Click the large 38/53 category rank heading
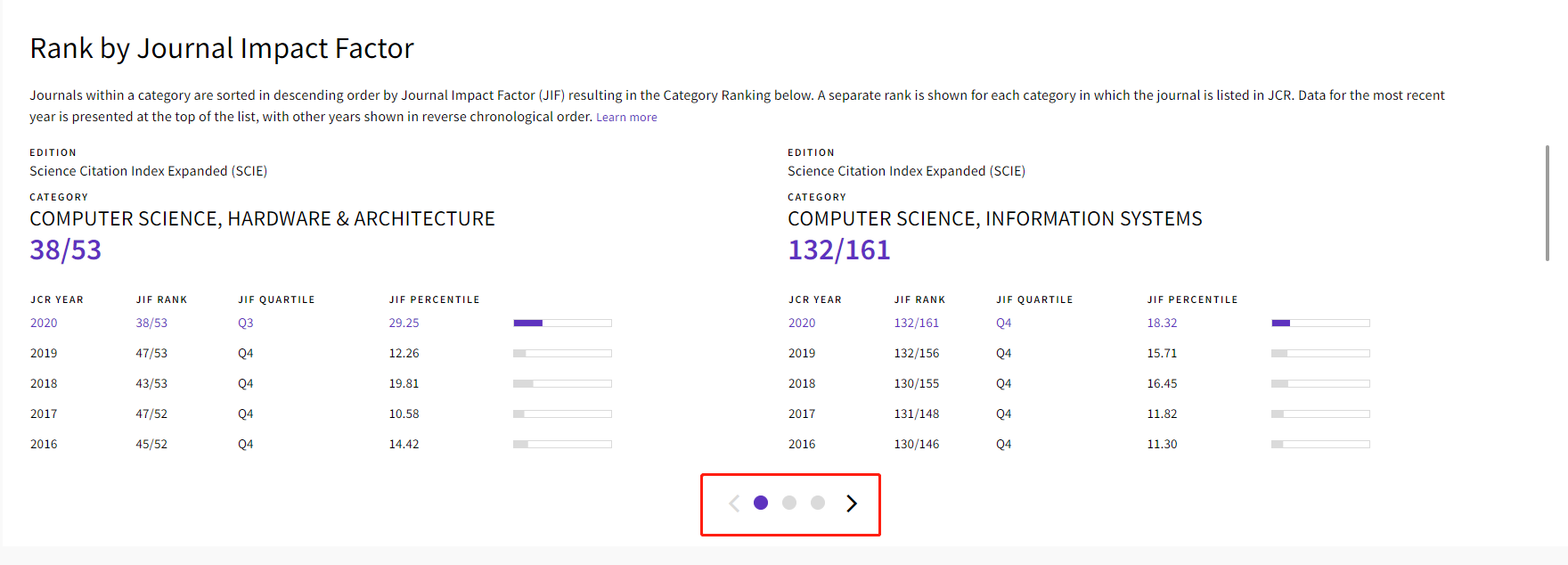Image resolution: width=1568 pixels, height=565 pixels. coord(66,250)
